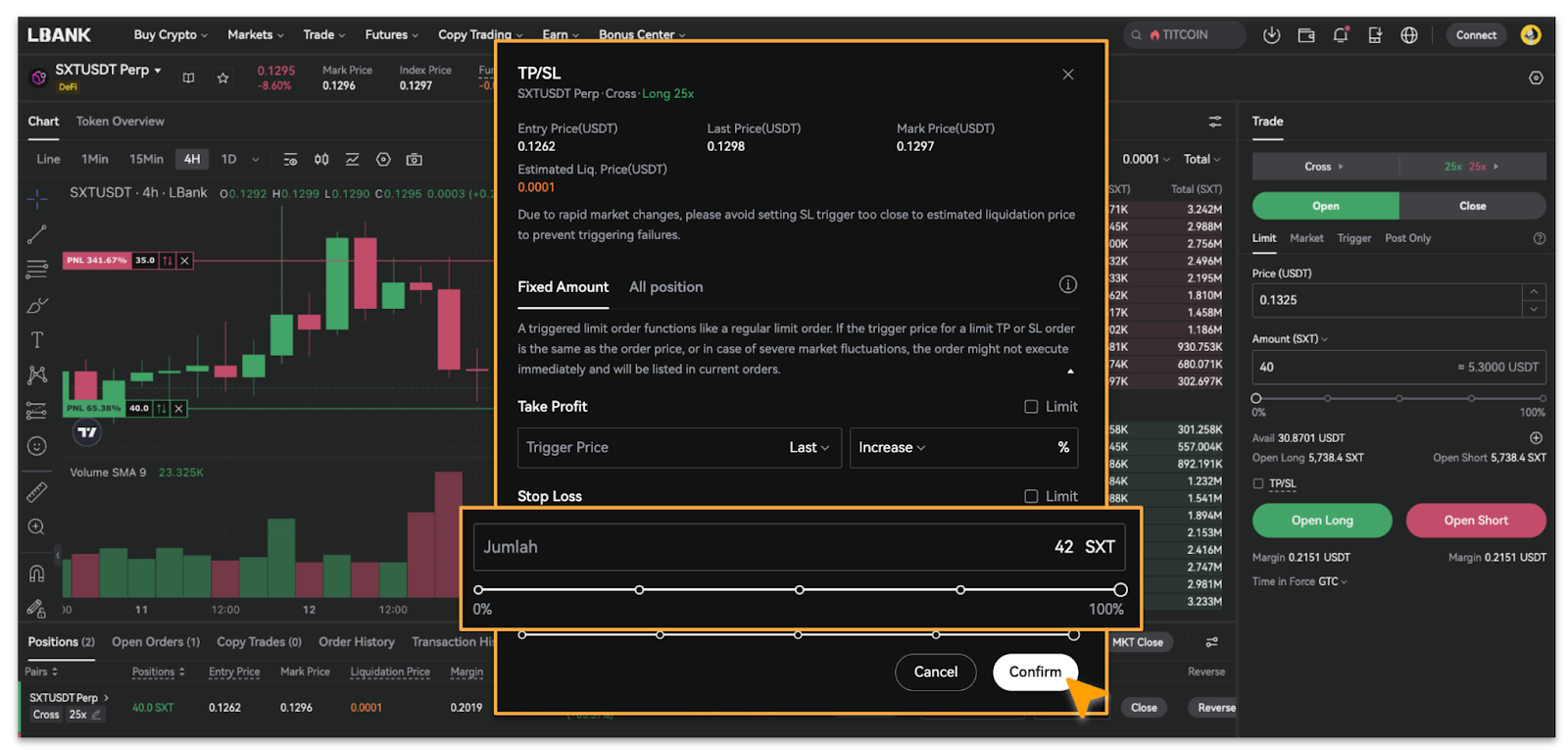Viewport: 1568px width, 750px height.
Task: Toggle the magnet mode icon
Action: coord(37,574)
